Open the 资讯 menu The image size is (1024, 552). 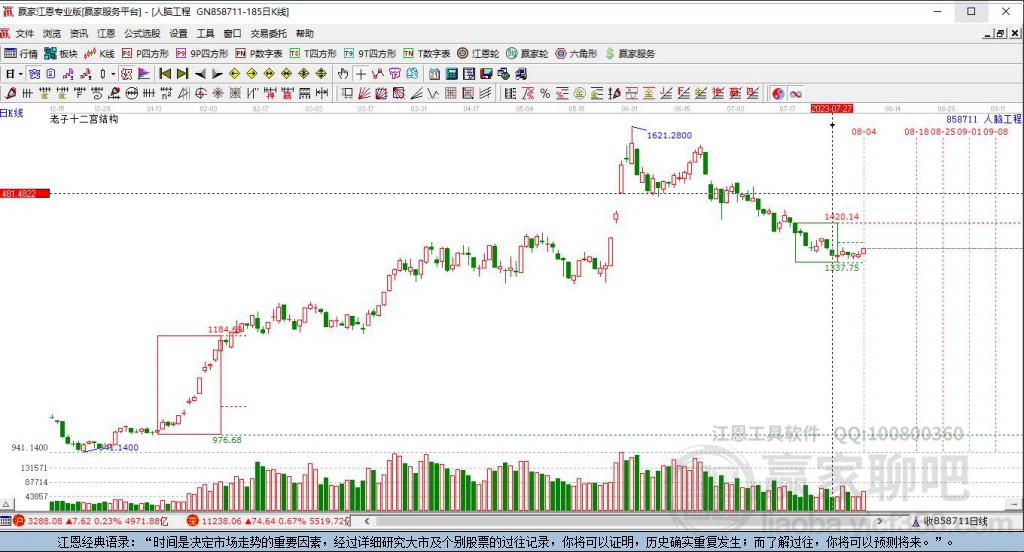point(79,33)
